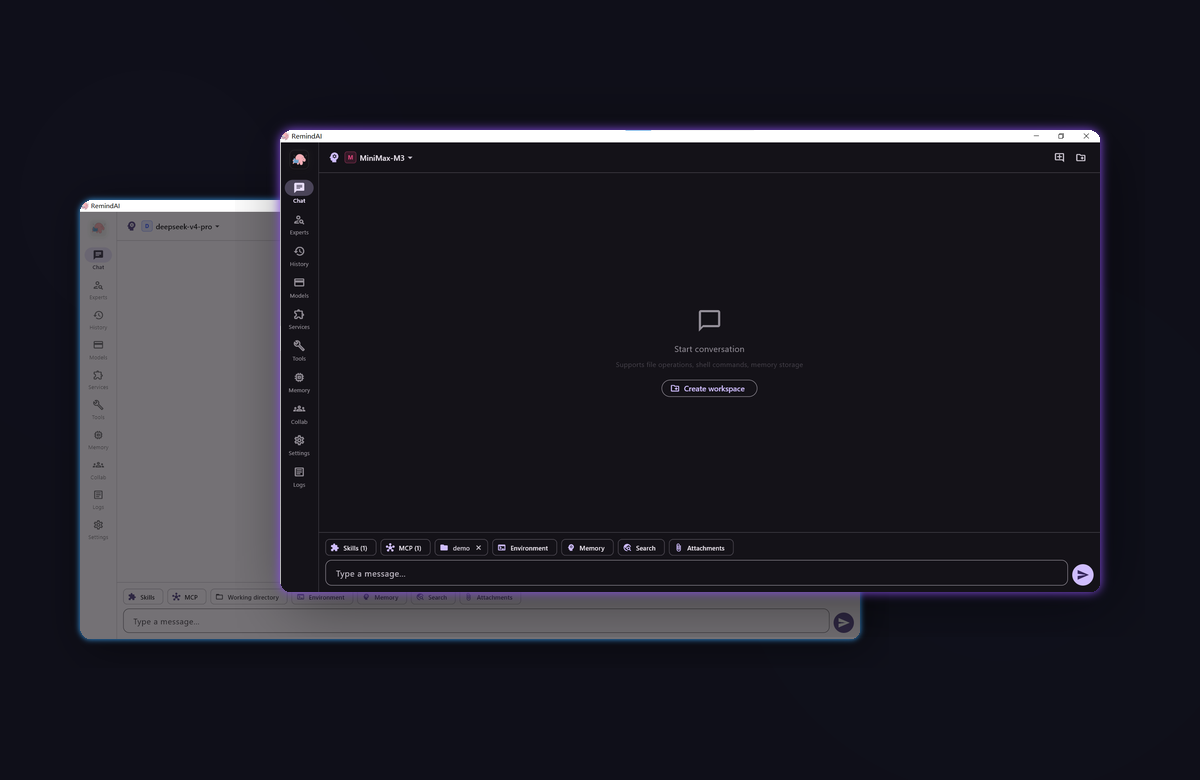Open the Logs sidebar section

point(299,476)
